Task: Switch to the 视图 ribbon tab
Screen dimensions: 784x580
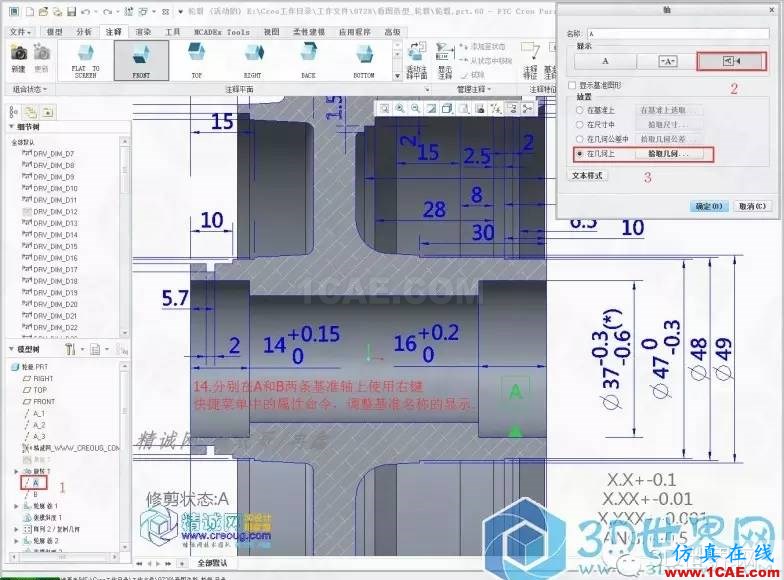Action: click(272, 32)
